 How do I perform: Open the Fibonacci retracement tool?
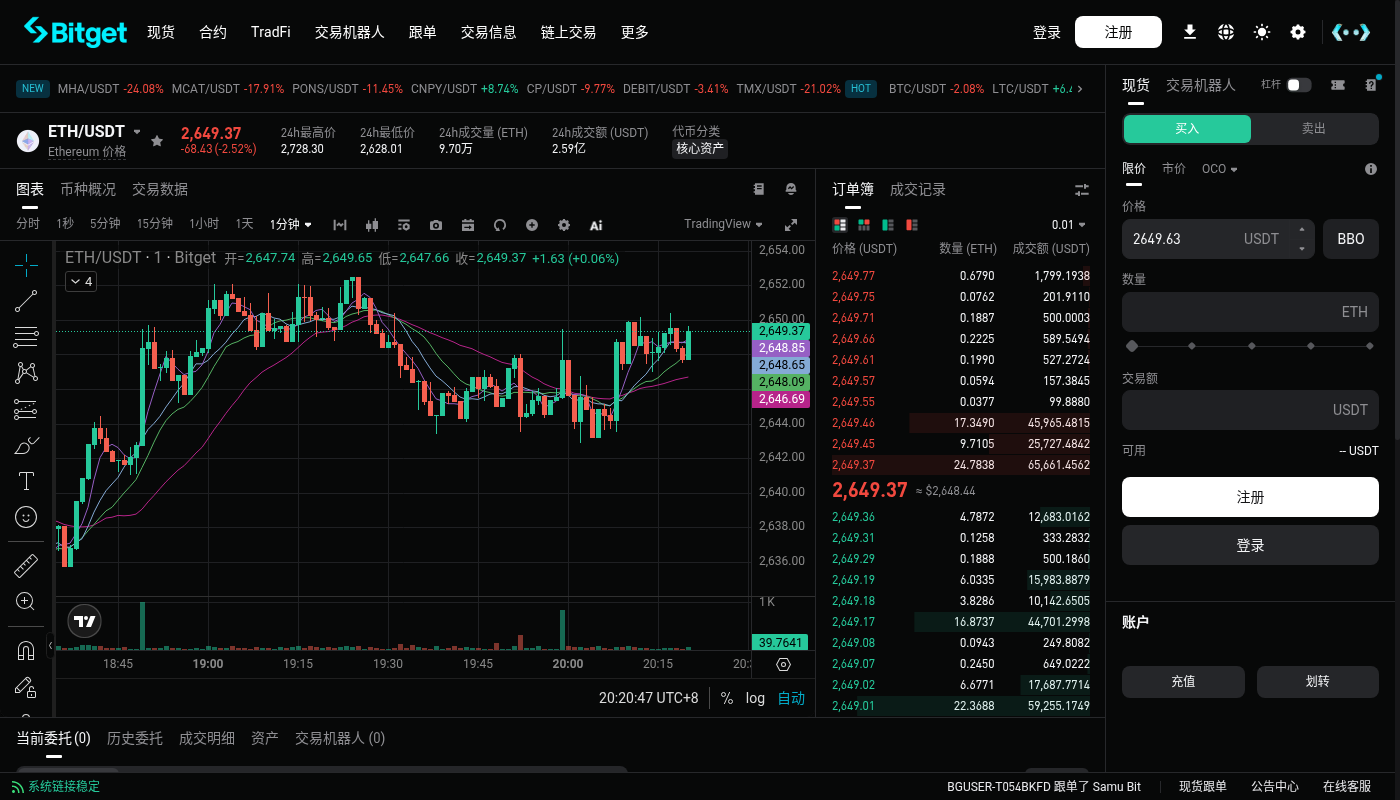26,337
